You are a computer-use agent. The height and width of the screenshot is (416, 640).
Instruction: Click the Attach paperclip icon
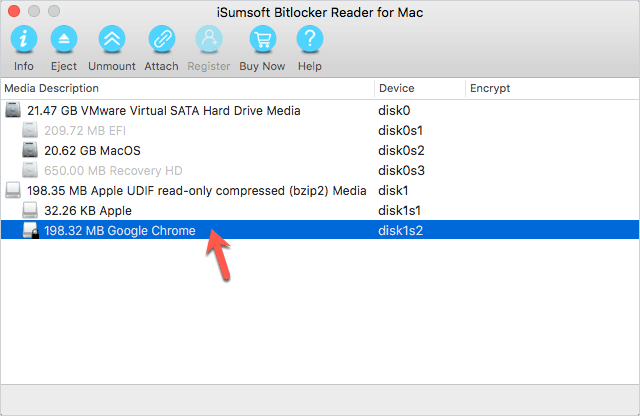(162, 39)
